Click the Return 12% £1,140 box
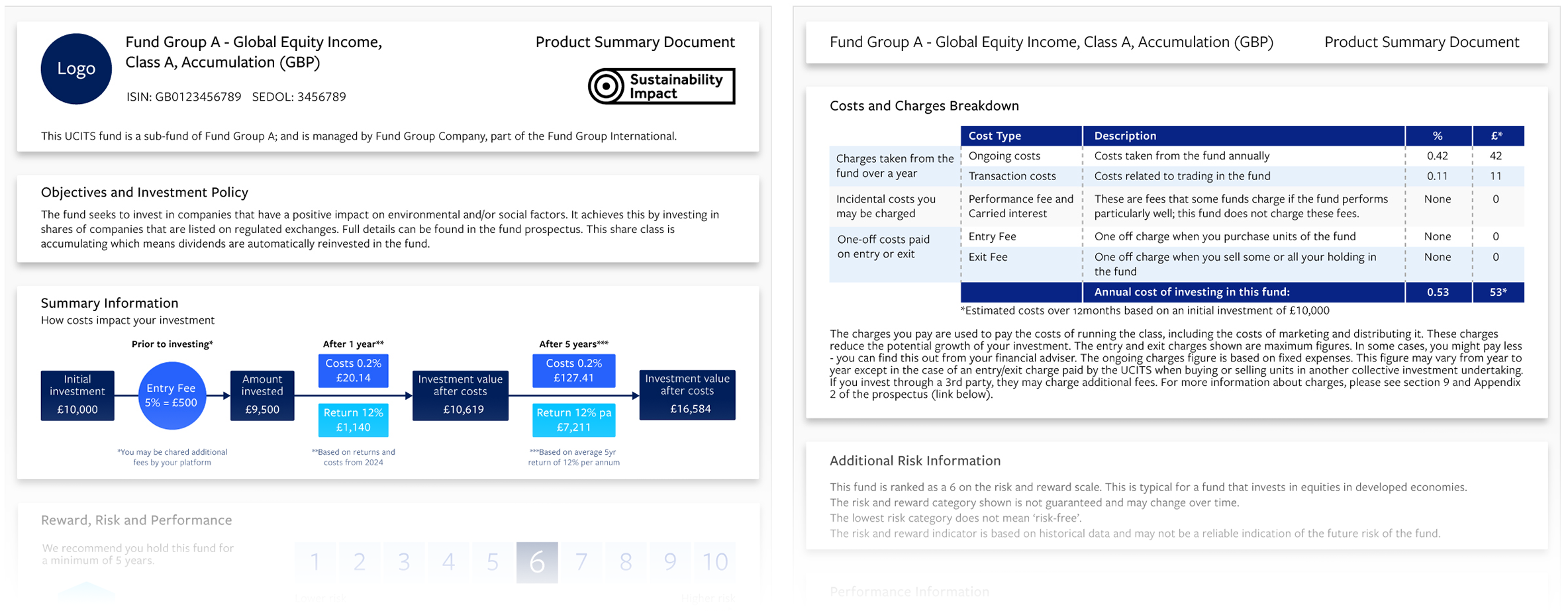Viewport: 1568px width, 611px height. 353,420
